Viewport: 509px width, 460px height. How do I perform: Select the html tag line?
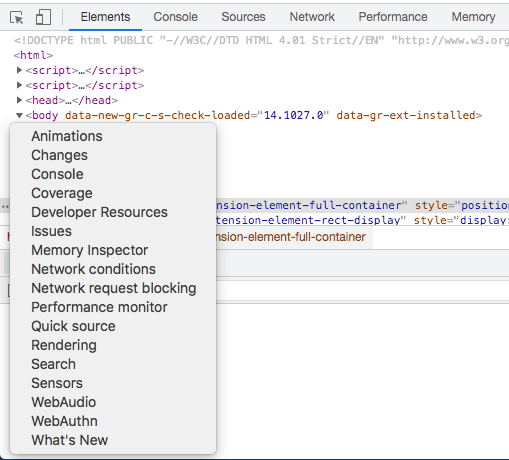(x=33, y=55)
